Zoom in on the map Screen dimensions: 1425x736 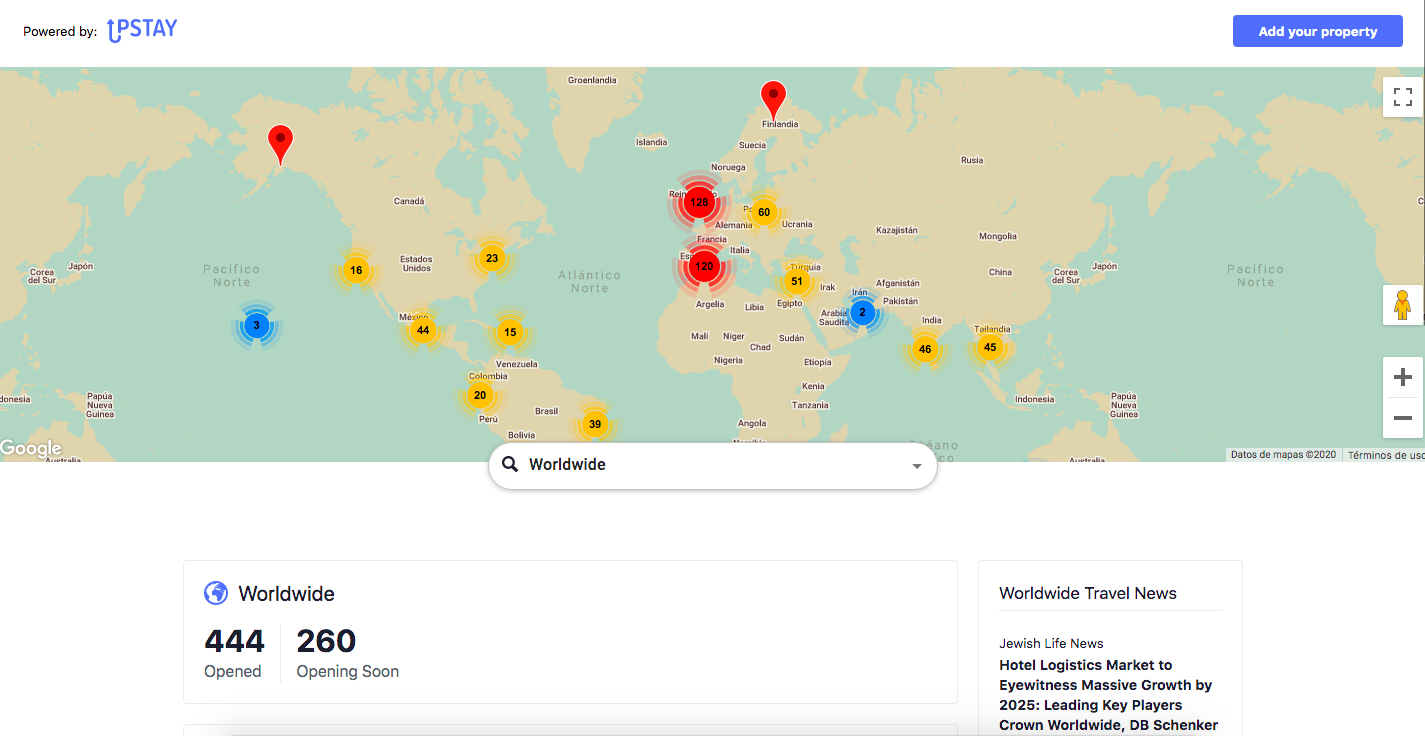coord(1402,377)
